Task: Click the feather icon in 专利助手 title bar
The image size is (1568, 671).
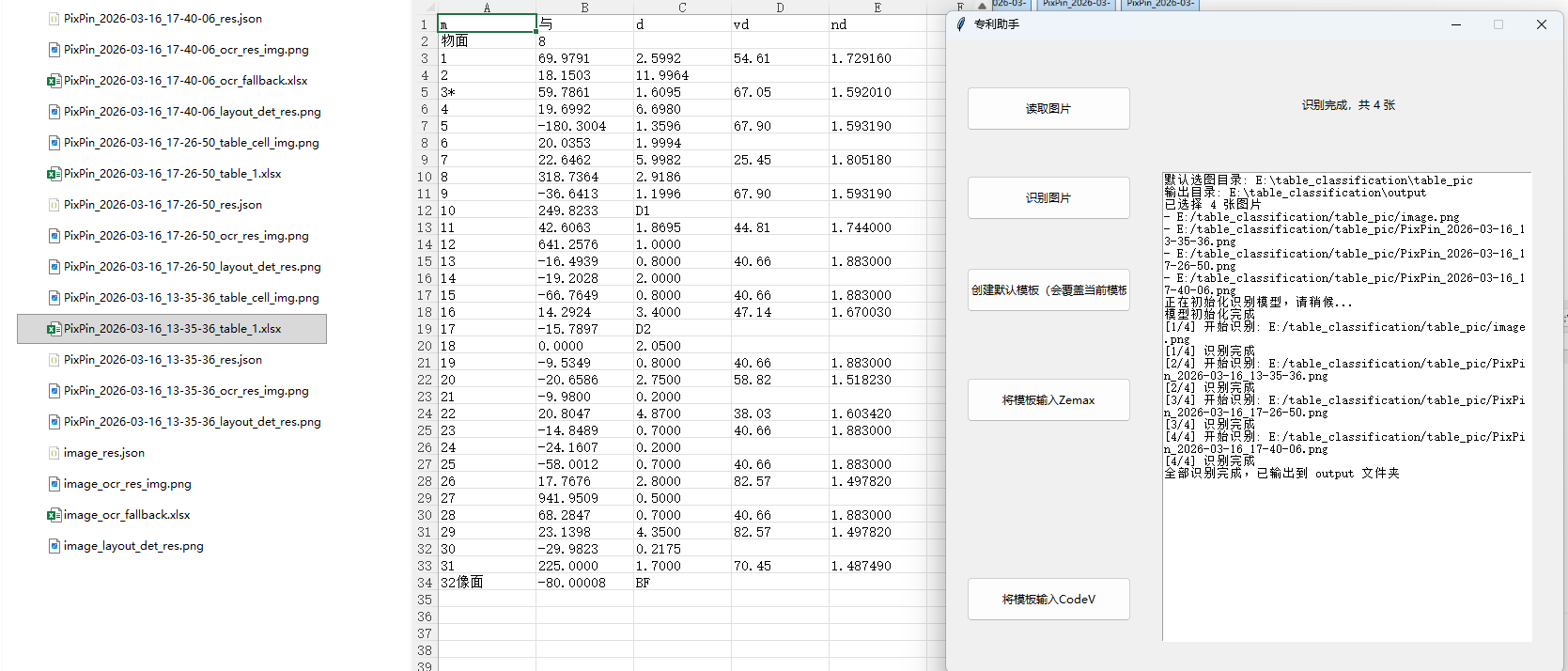Action: coord(960,24)
